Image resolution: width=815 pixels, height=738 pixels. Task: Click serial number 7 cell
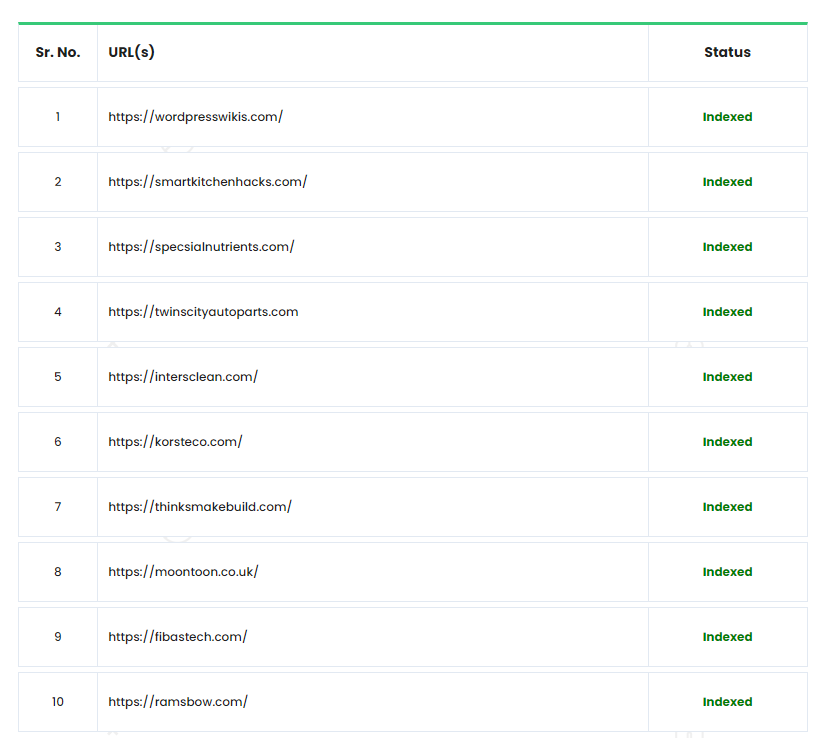point(58,507)
